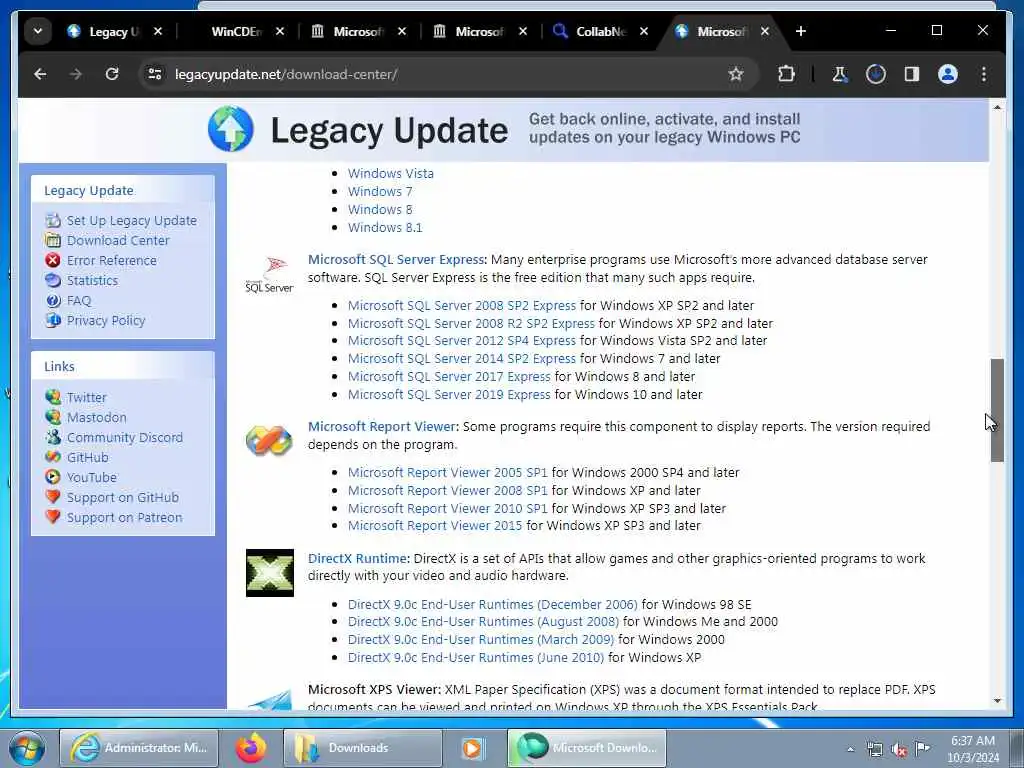Click the SQL Server logo icon
The height and width of the screenshot is (768, 1024).
pos(269,275)
